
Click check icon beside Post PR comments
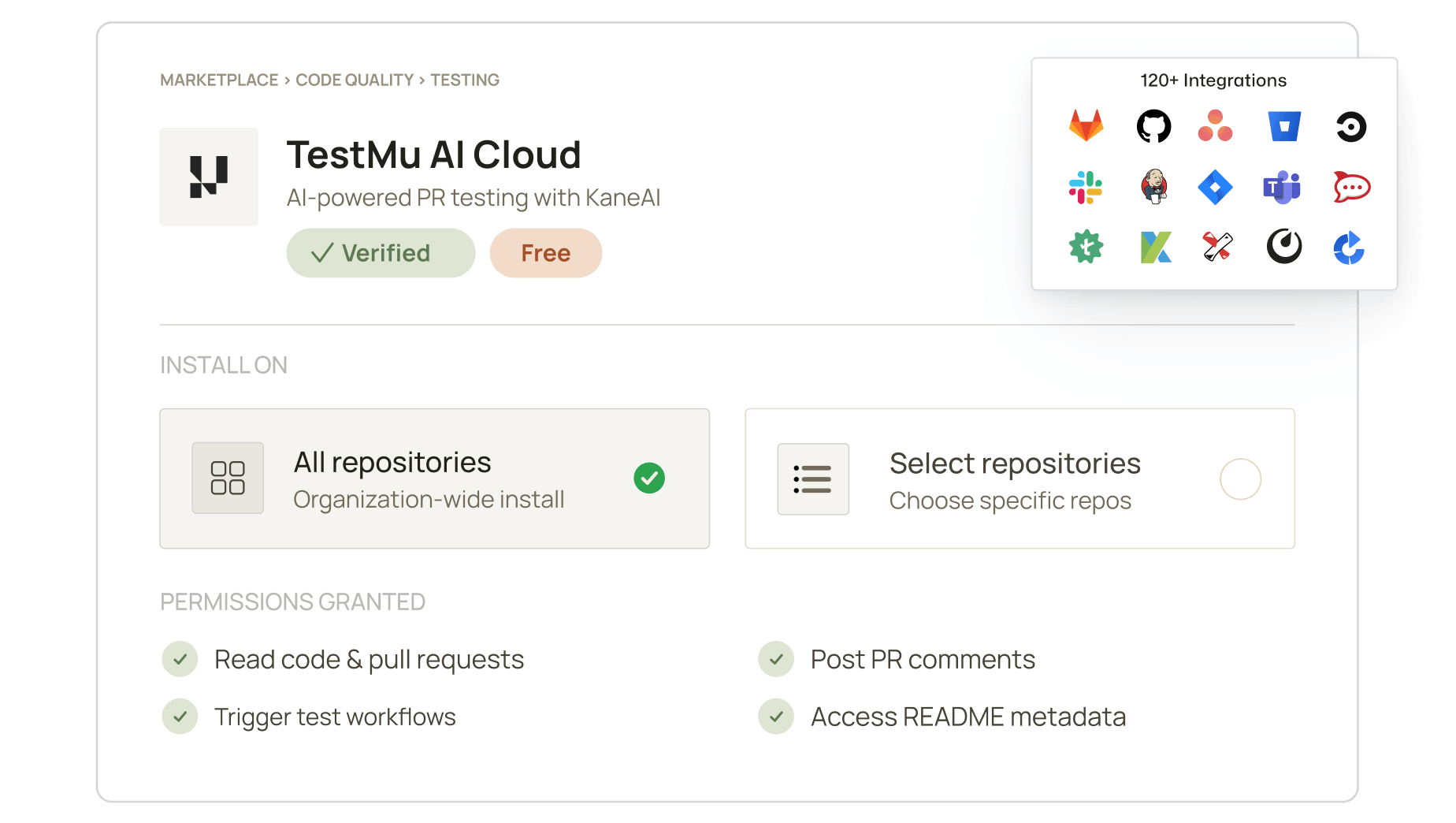click(x=777, y=659)
